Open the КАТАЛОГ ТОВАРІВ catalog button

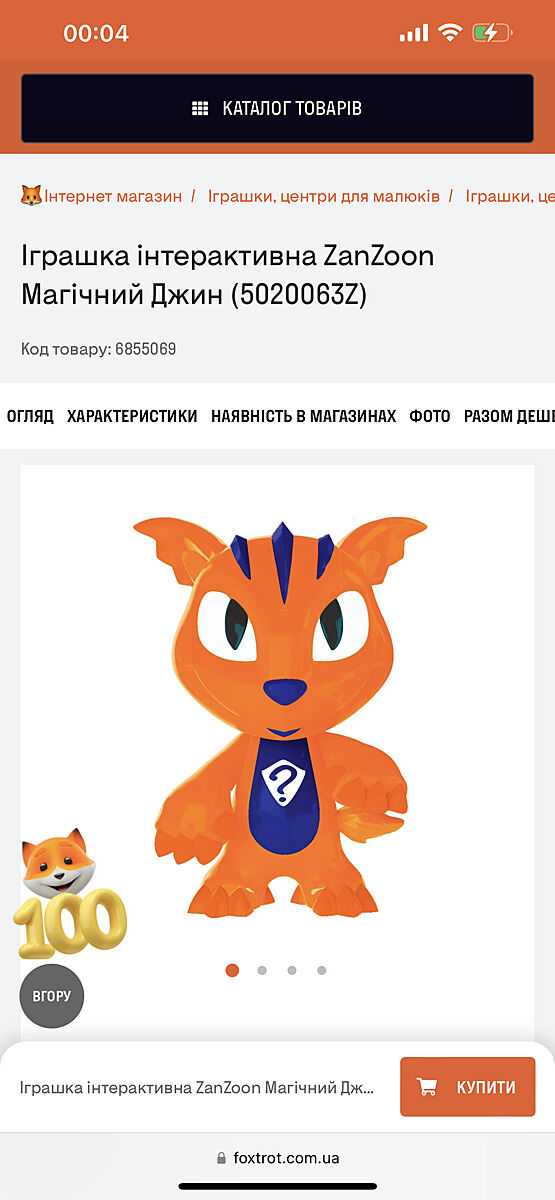pyautogui.click(x=277, y=108)
